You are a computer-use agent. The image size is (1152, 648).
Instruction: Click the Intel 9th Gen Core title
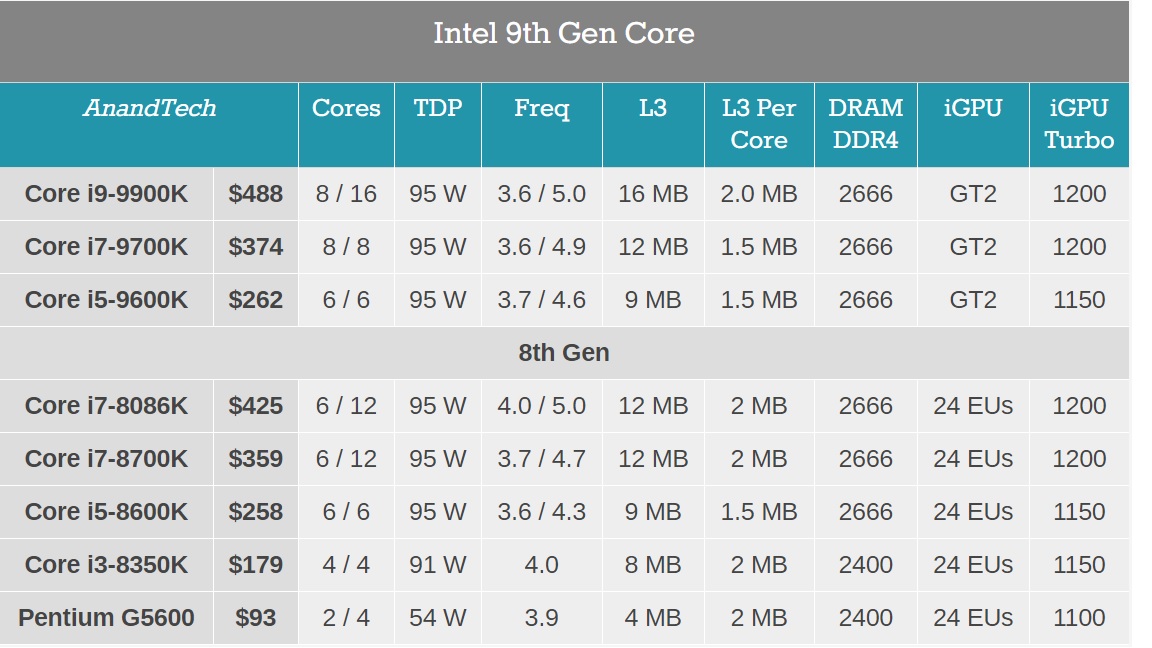[x=564, y=33]
